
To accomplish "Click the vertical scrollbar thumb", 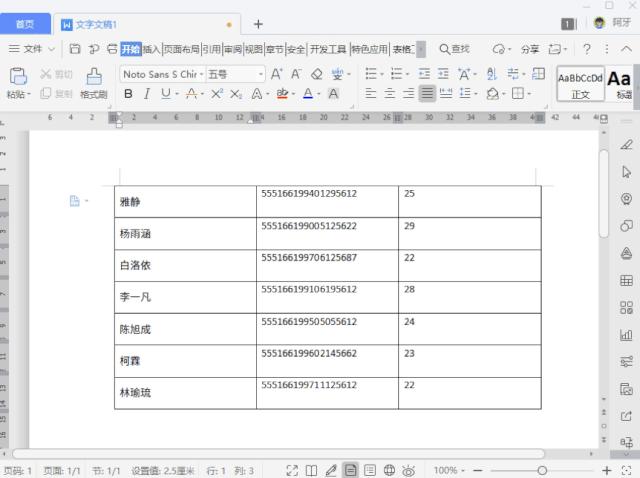I will pos(603,193).
